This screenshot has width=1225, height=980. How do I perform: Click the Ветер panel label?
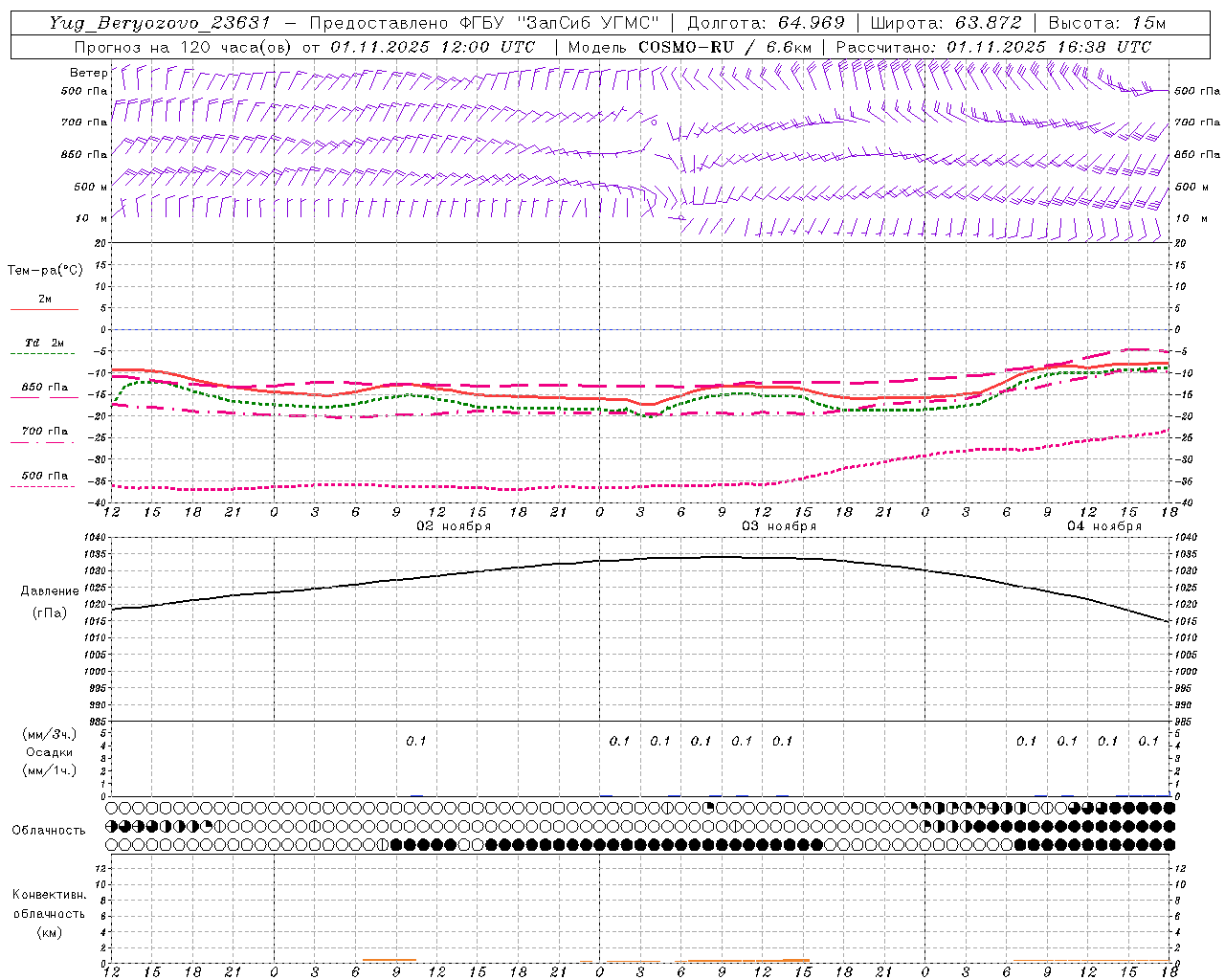89,73
